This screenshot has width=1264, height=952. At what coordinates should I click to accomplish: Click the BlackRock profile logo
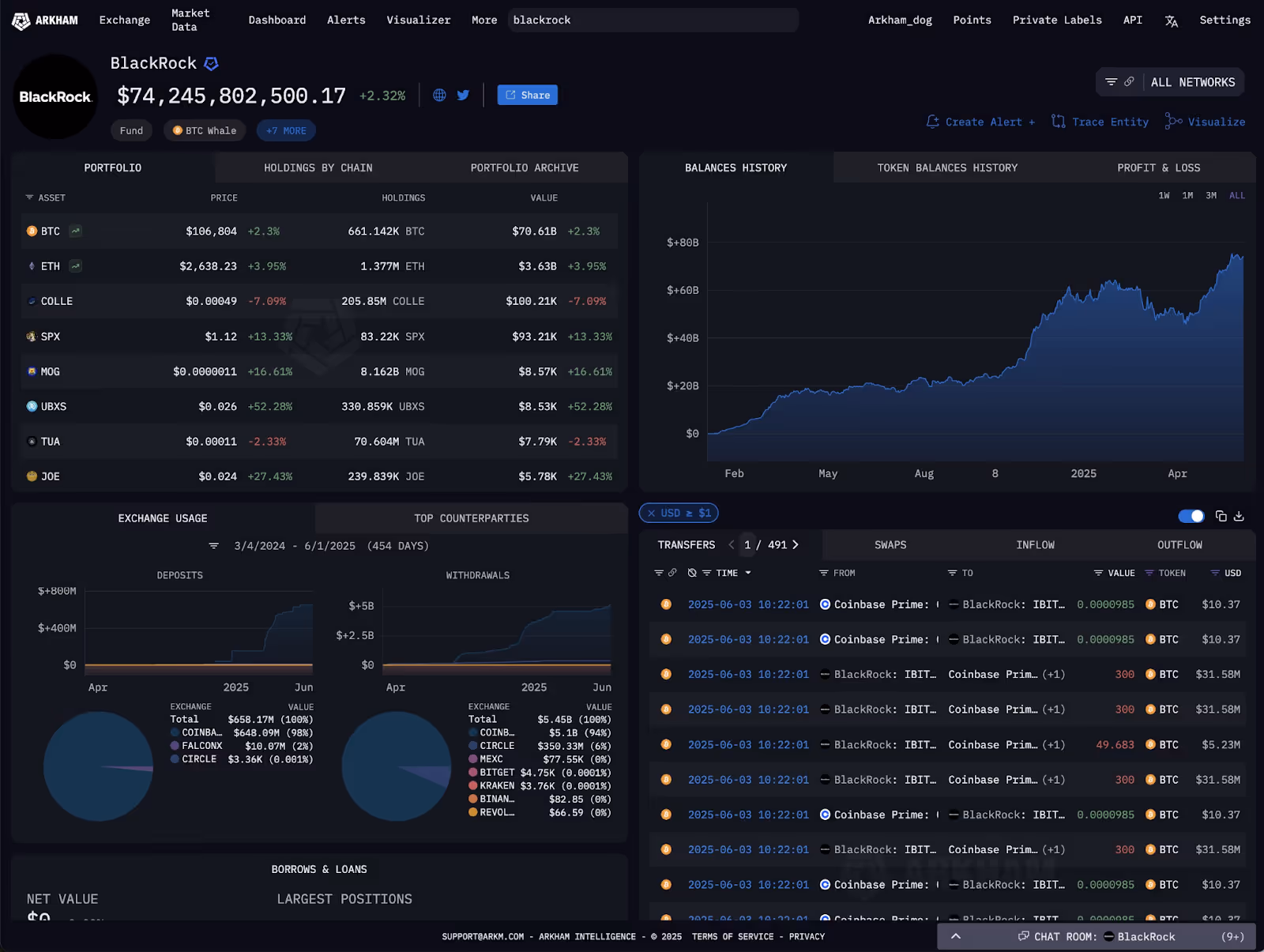pyautogui.click(x=55, y=96)
